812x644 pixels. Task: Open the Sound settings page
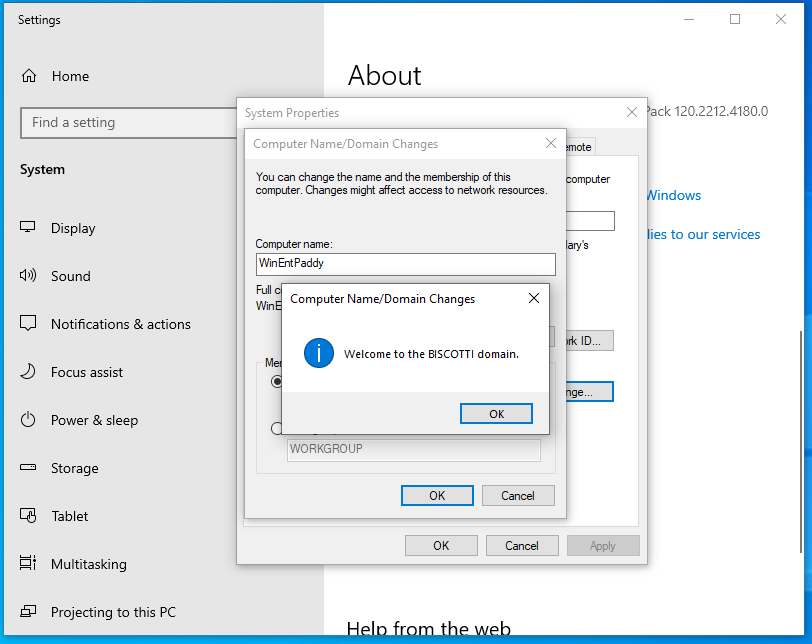(70, 276)
